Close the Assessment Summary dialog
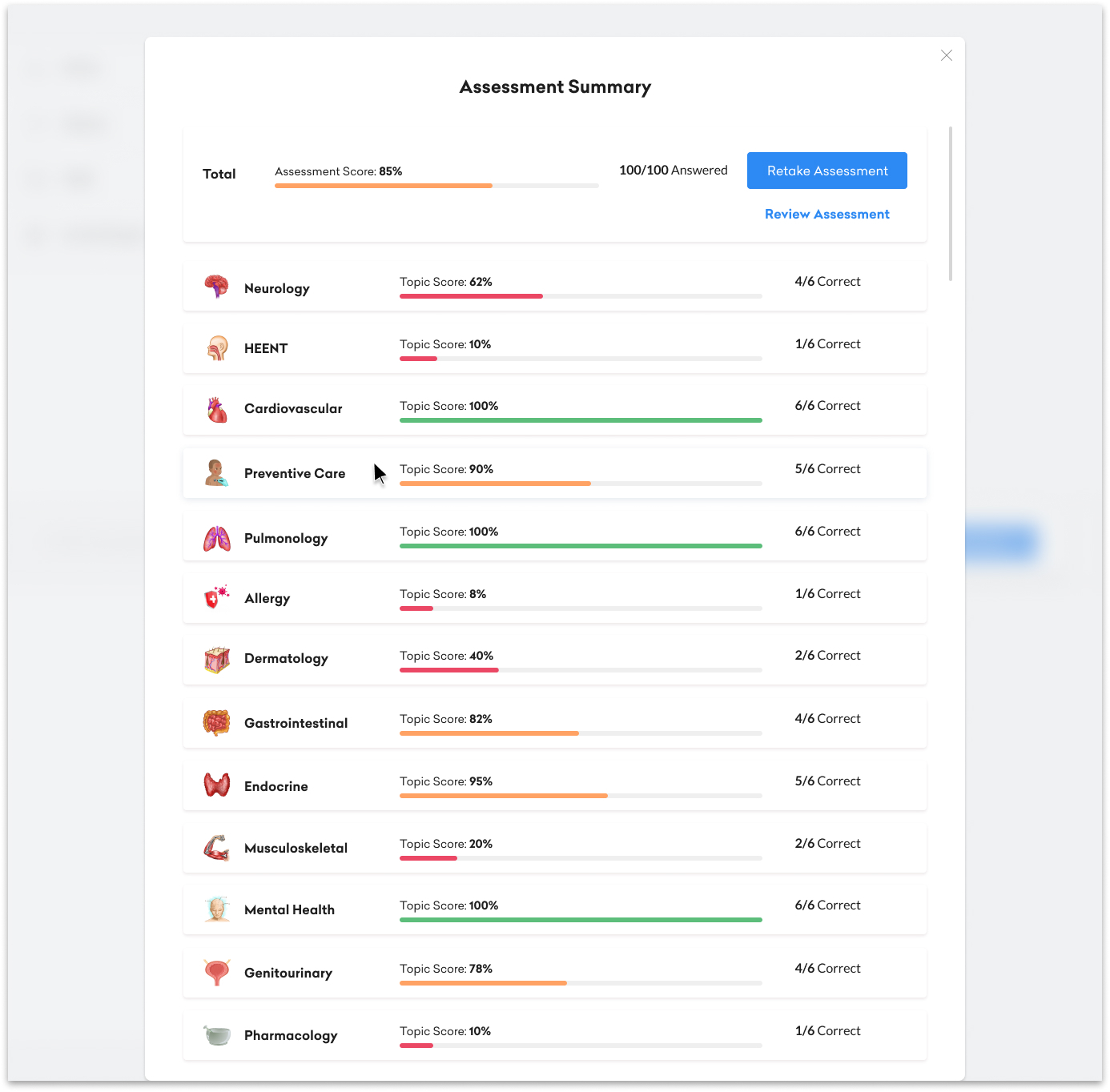The height and width of the screenshot is (1092, 1110). coord(946,55)
